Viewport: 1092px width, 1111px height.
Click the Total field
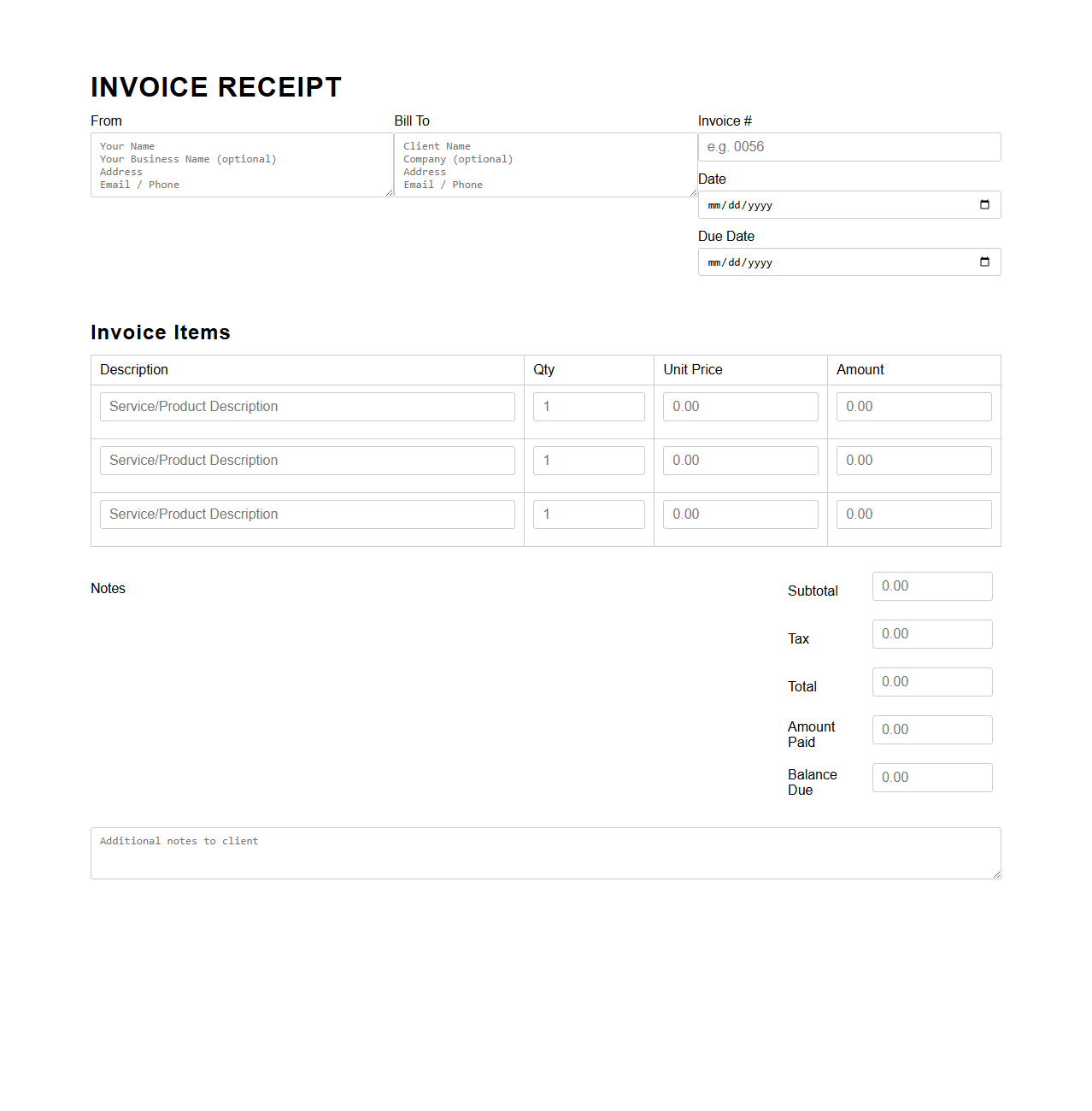(931, 681)
